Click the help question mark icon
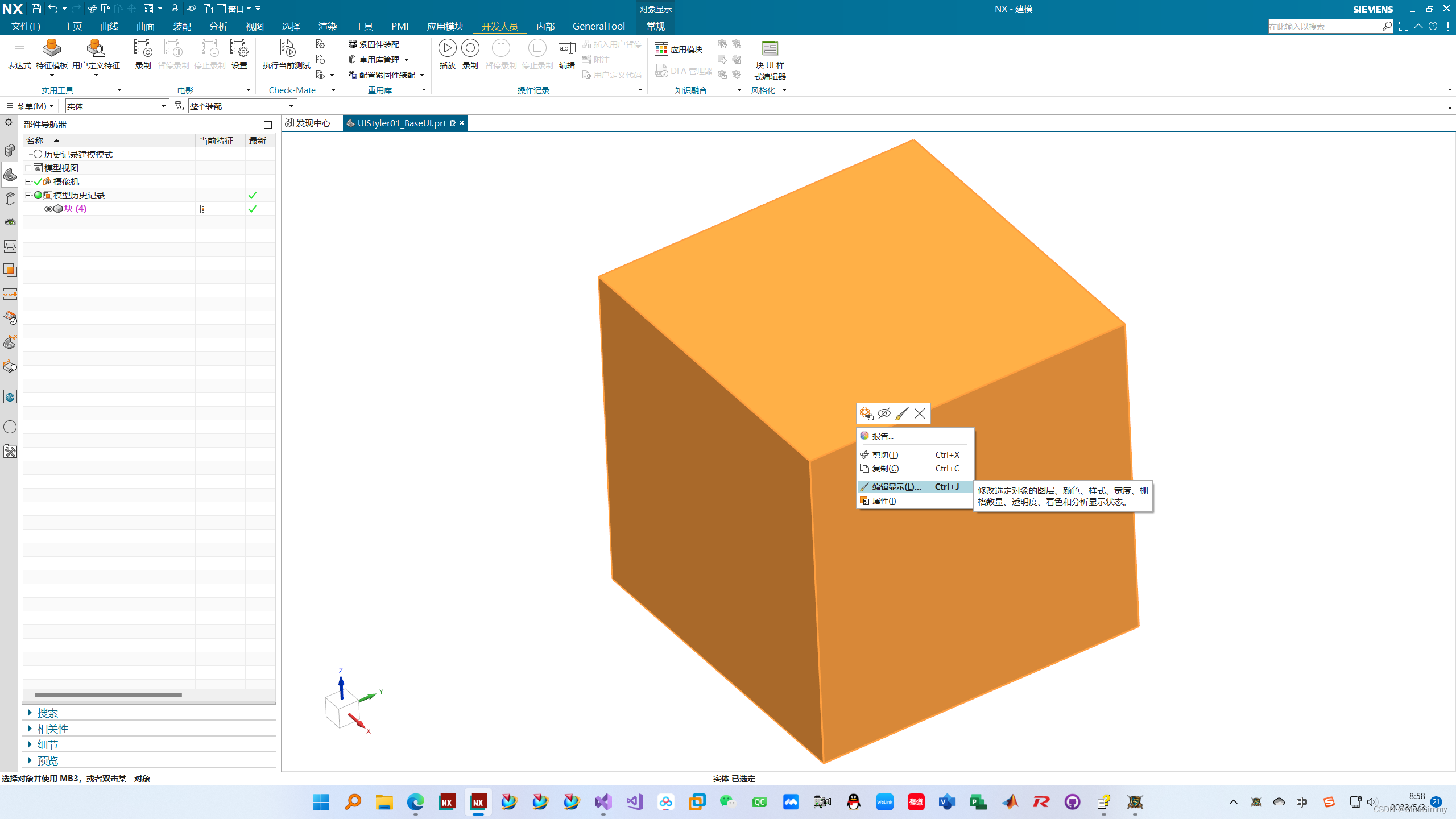Image resolution: width=1456 pixels, height=819 pixels. (x=1433, y=26)
